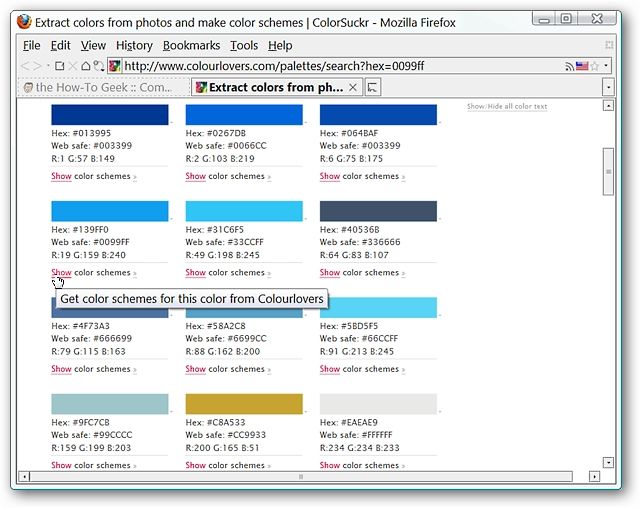
Task: Click the vertical scrollbar down arrow
Action: coord(608,462)
